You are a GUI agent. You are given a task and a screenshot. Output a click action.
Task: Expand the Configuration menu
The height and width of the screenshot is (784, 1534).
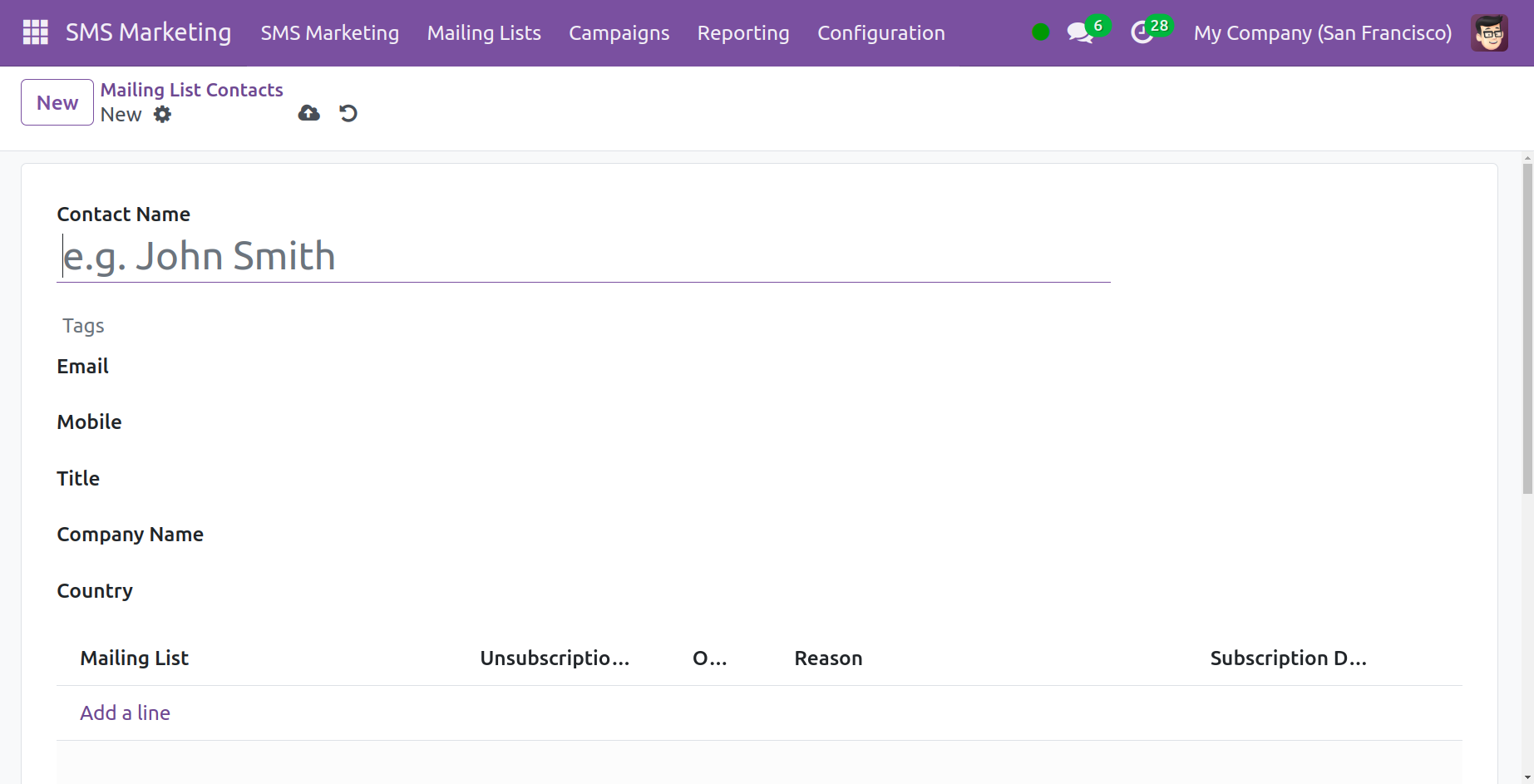coord(880,33)
